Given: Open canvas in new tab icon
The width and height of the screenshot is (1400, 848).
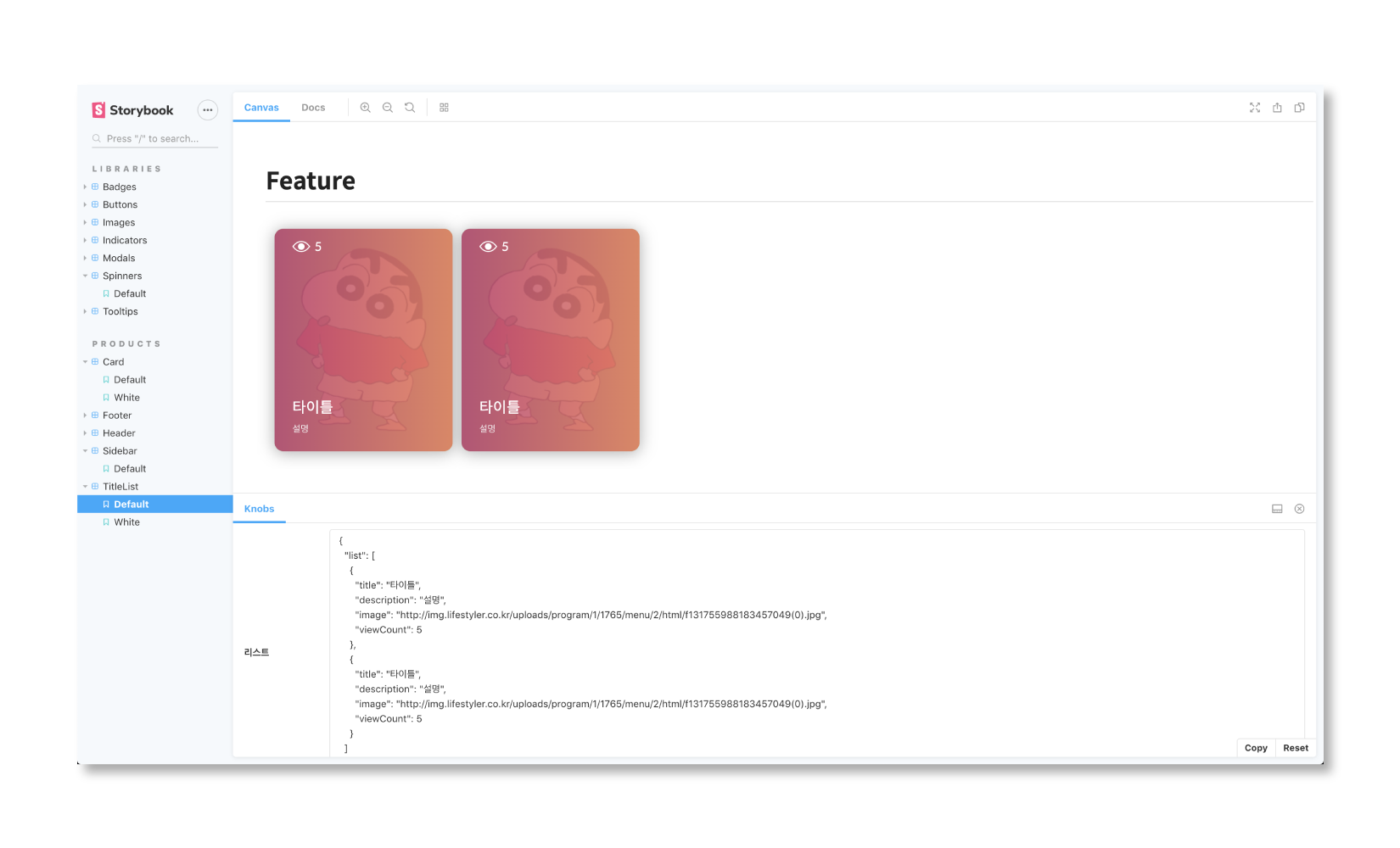Looking at the screenshot, I should point(1277,108).
